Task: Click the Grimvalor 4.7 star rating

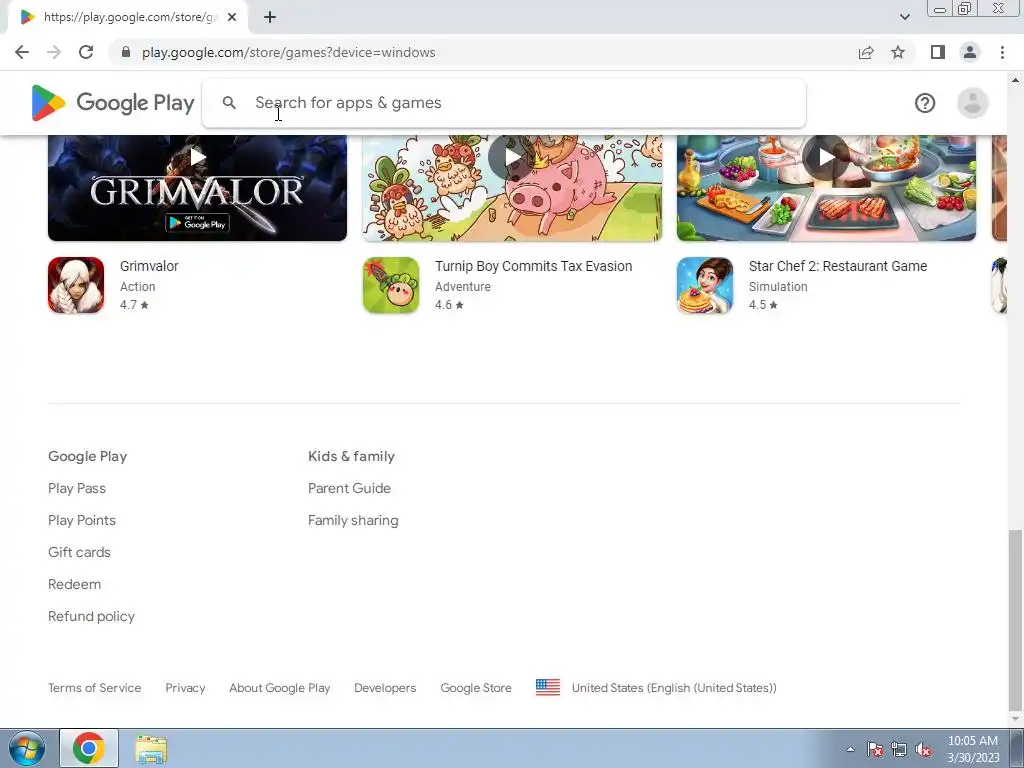Action: (x=134, y=305)
